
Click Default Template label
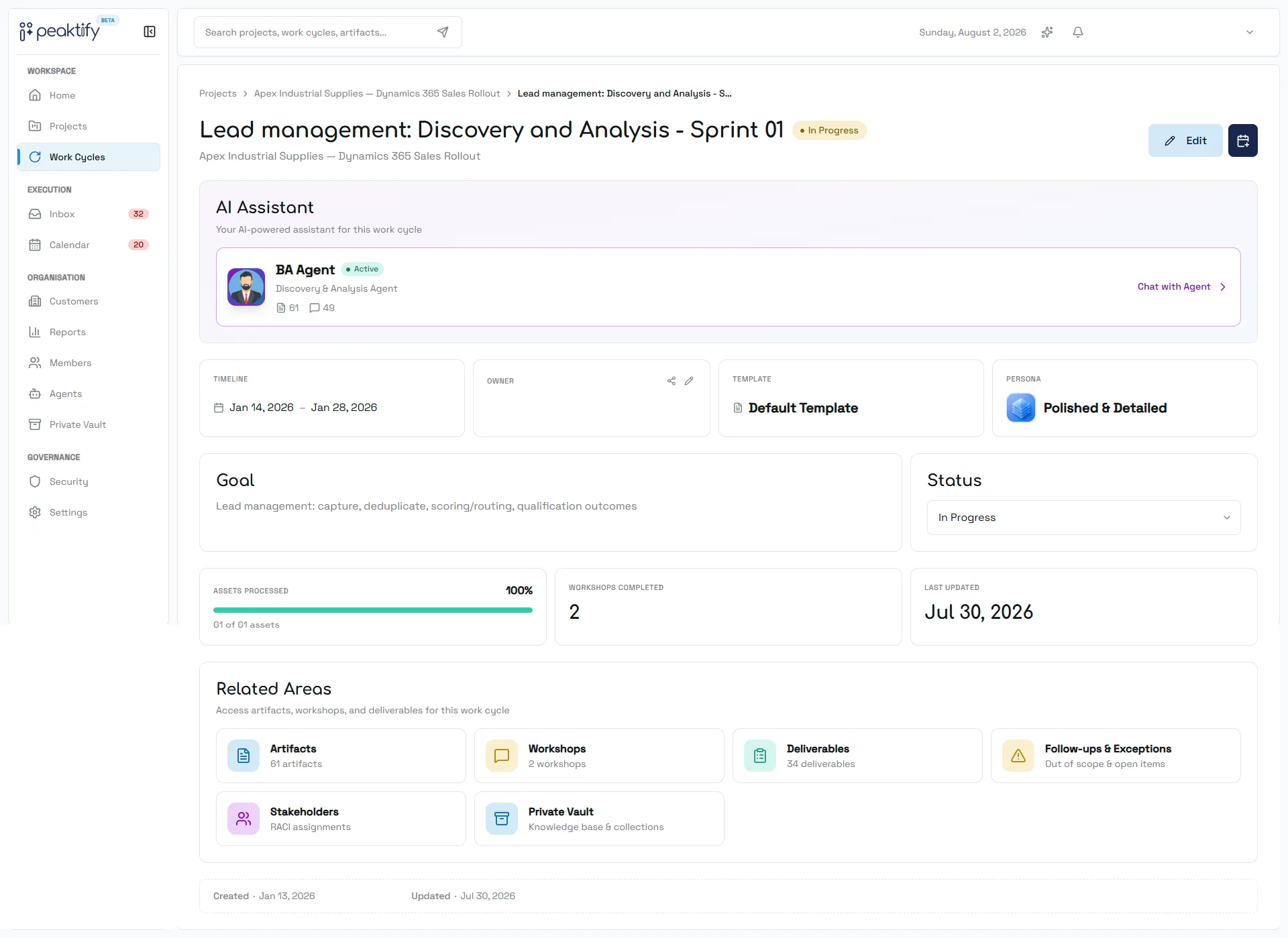[803, 408]
